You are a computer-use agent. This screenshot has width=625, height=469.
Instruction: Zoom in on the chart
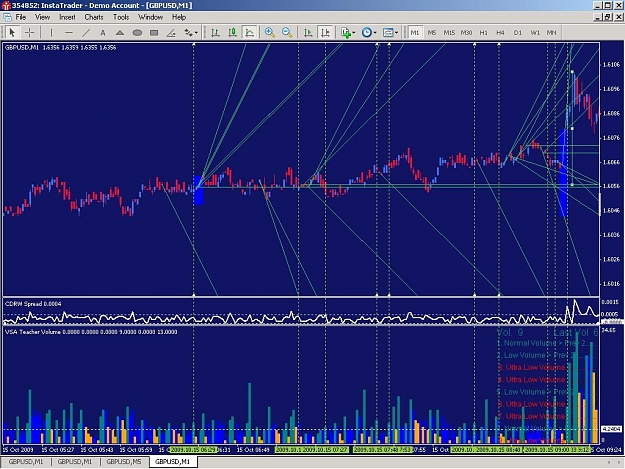(270, 32)
